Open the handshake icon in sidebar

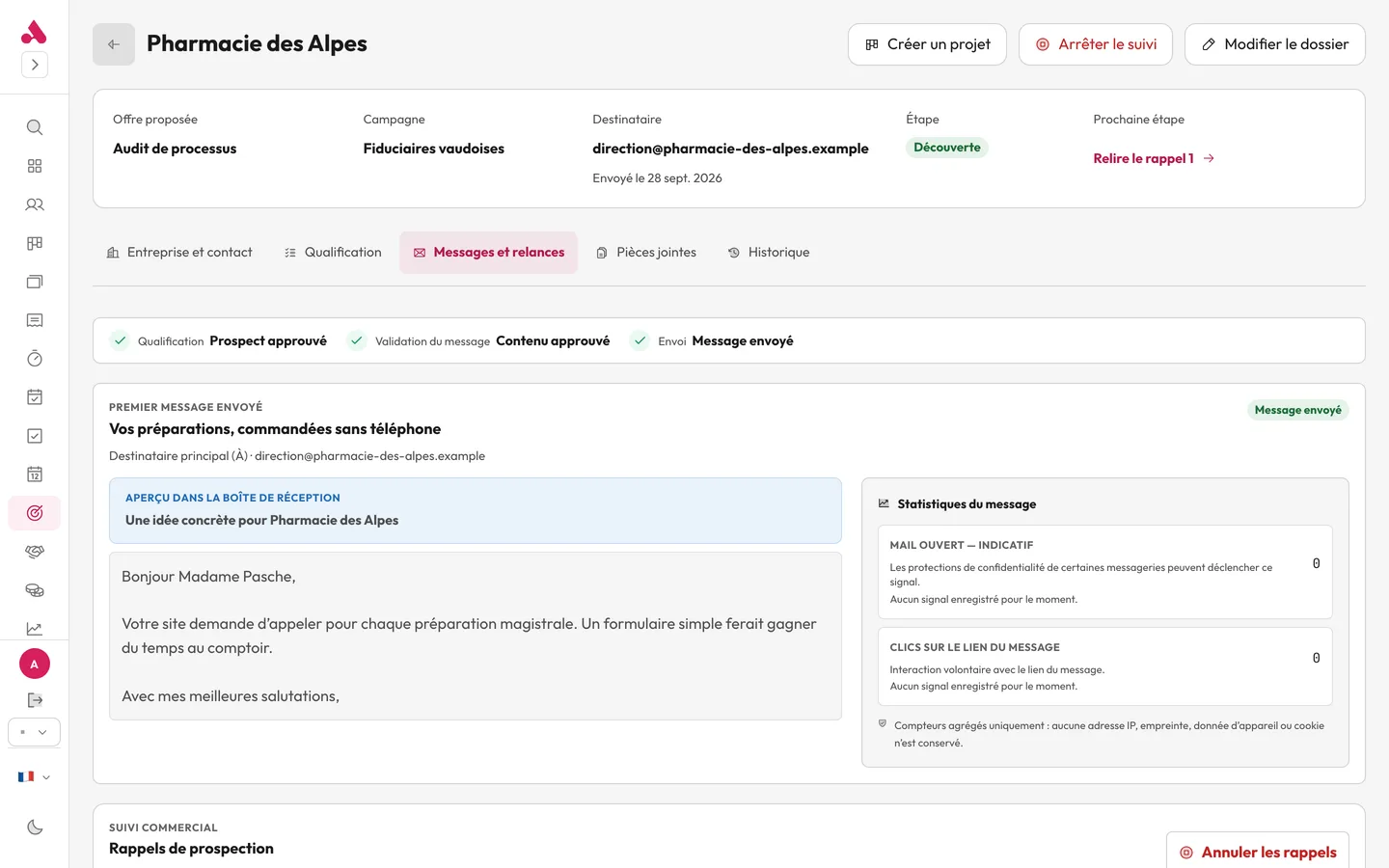coord(35,552)
